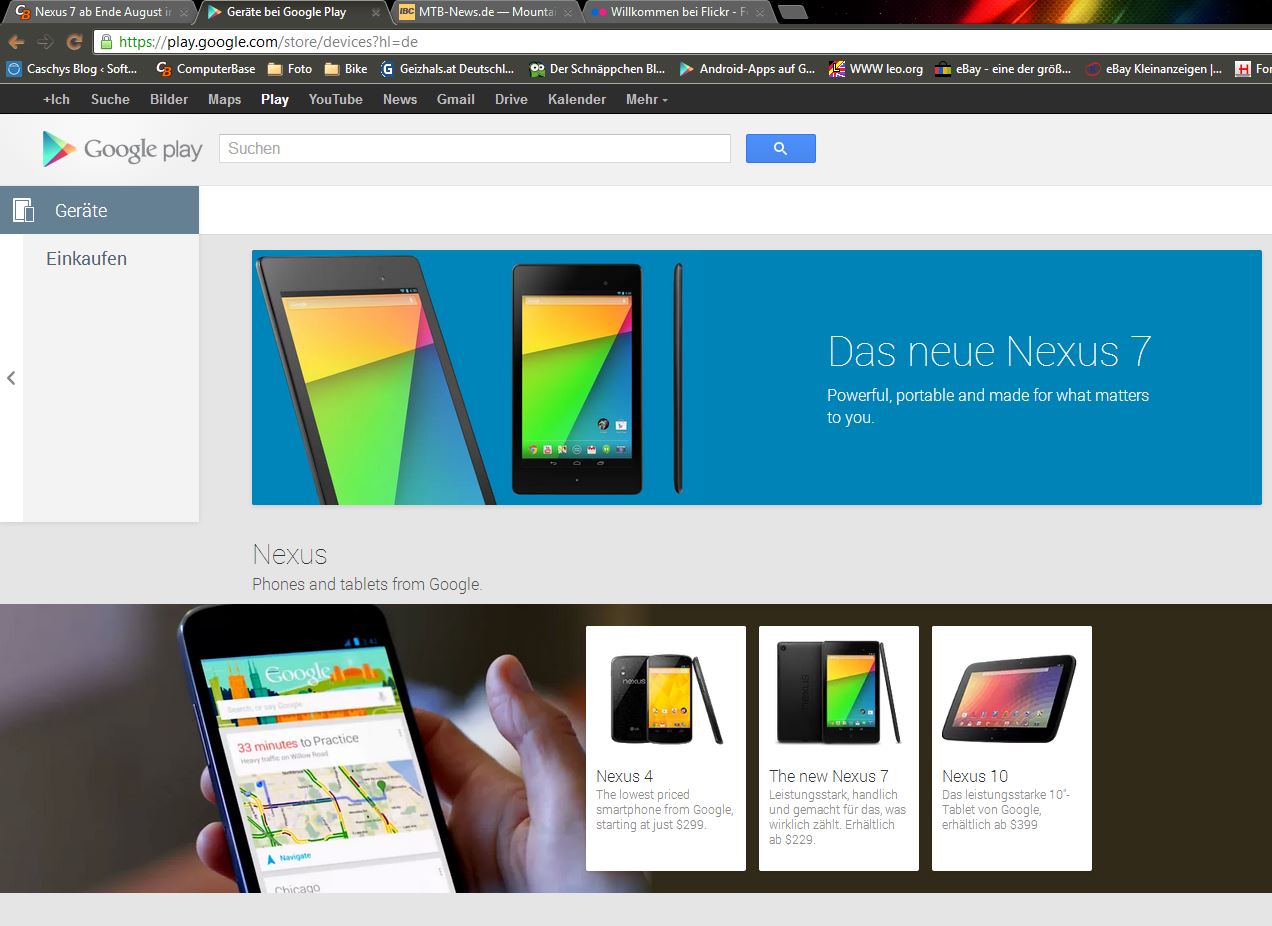1272x926 pixels.
Task: Switch to the MTB-News.de tab
Action: pos(485,13)
